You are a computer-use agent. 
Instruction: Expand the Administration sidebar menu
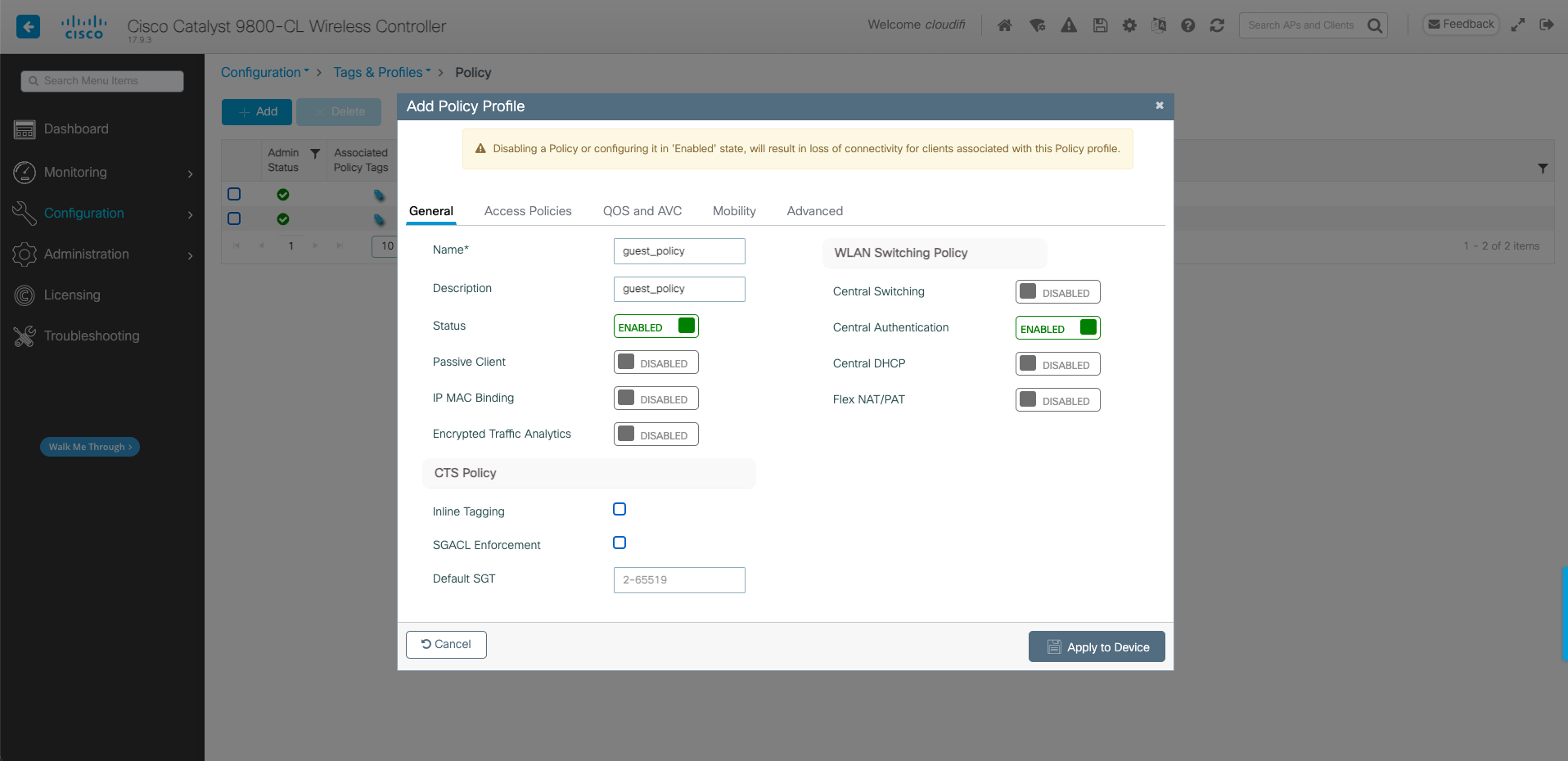point(102,254)
